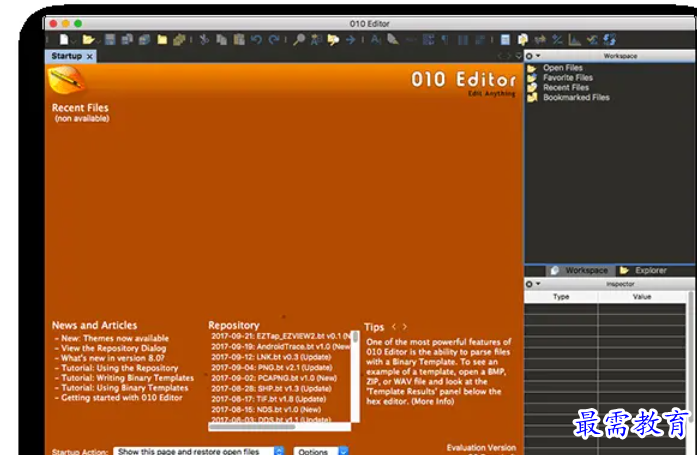The width and height of the screenshot is (697, 455).
Task: Switch to the Explorer tab
Action: (x=644, y=270)
